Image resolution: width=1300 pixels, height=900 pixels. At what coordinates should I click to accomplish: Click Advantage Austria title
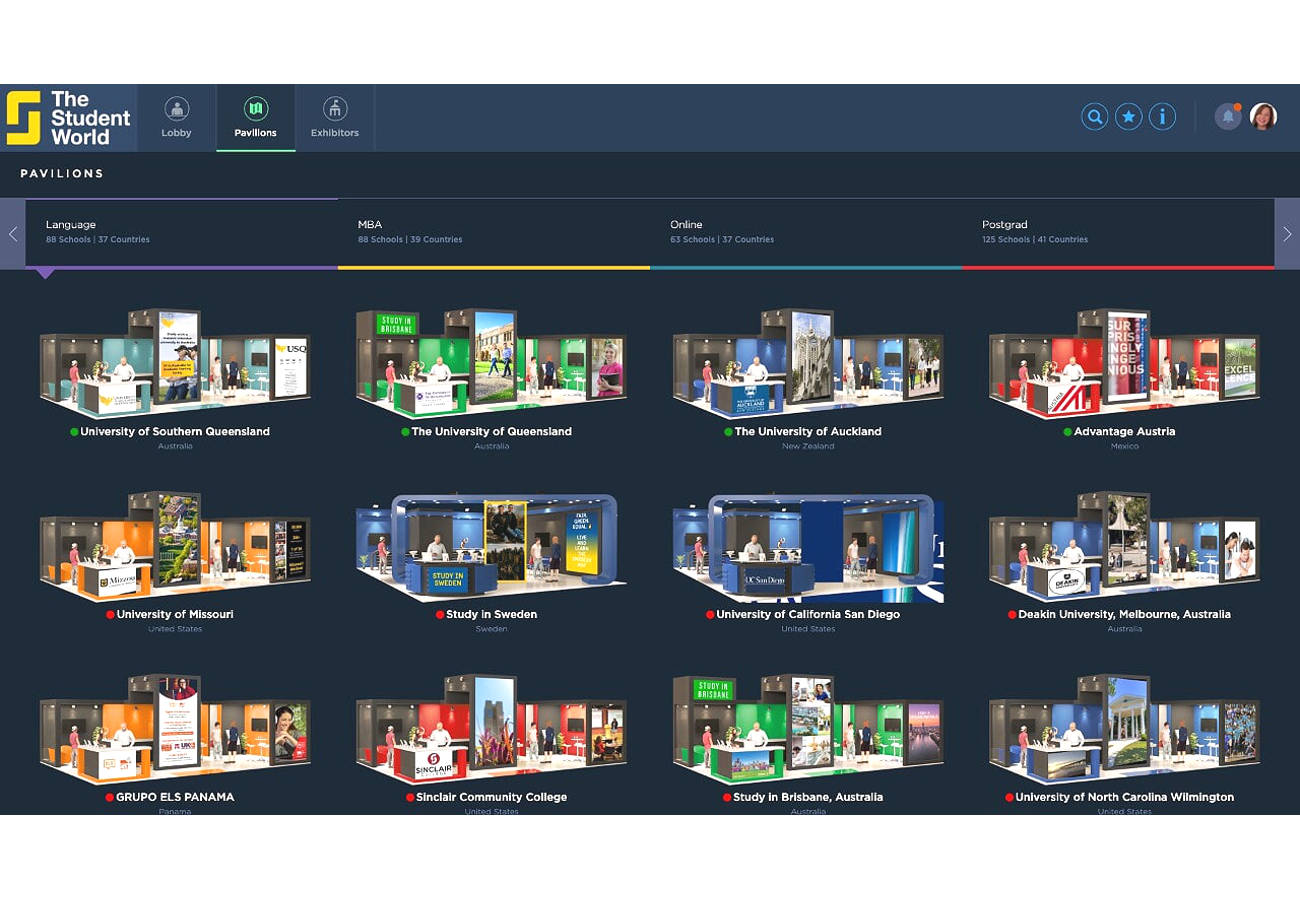tap(1125, 432)
